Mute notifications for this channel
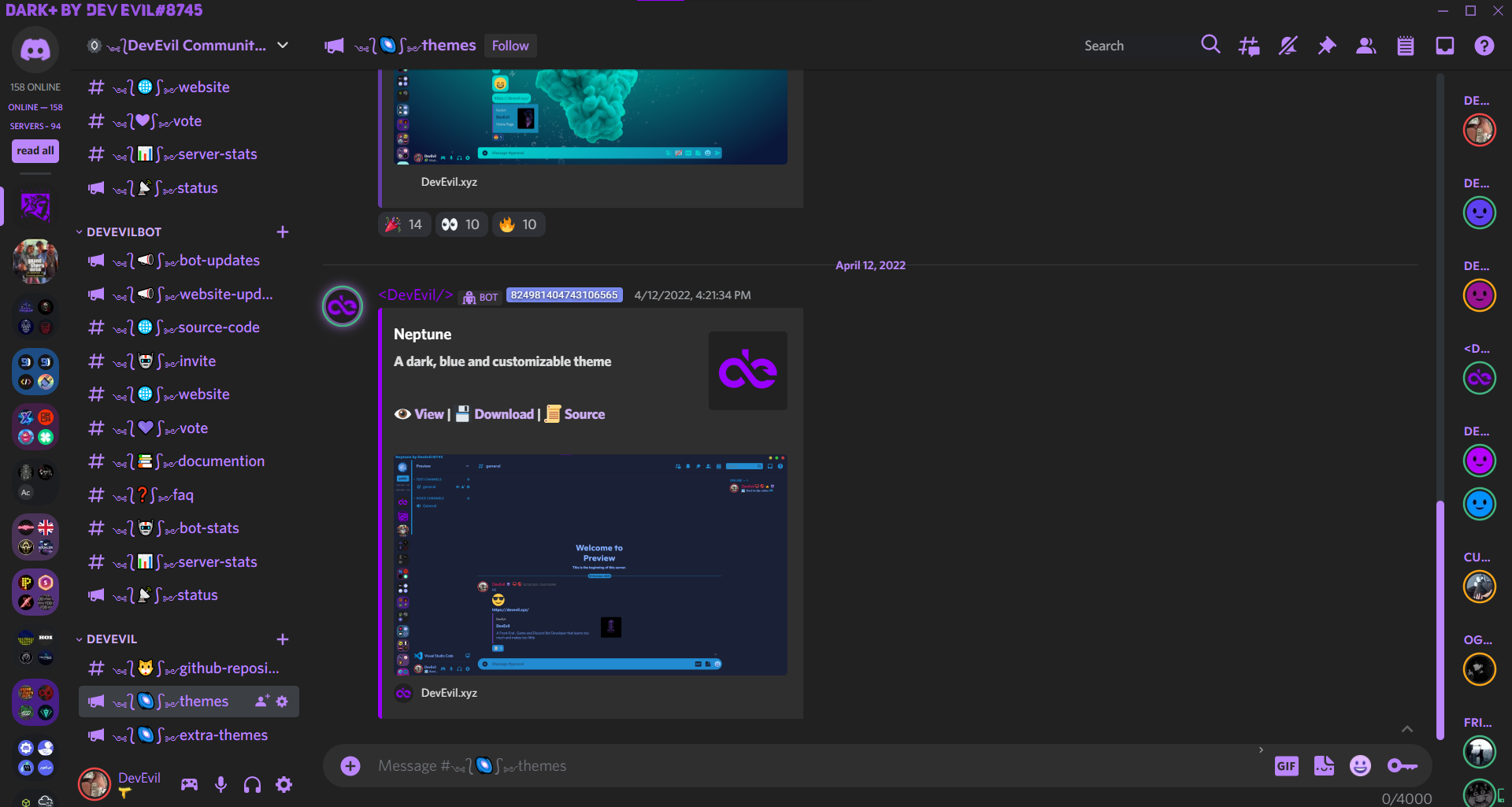This screenshot has width=1512, height=807. (1287, 45)
